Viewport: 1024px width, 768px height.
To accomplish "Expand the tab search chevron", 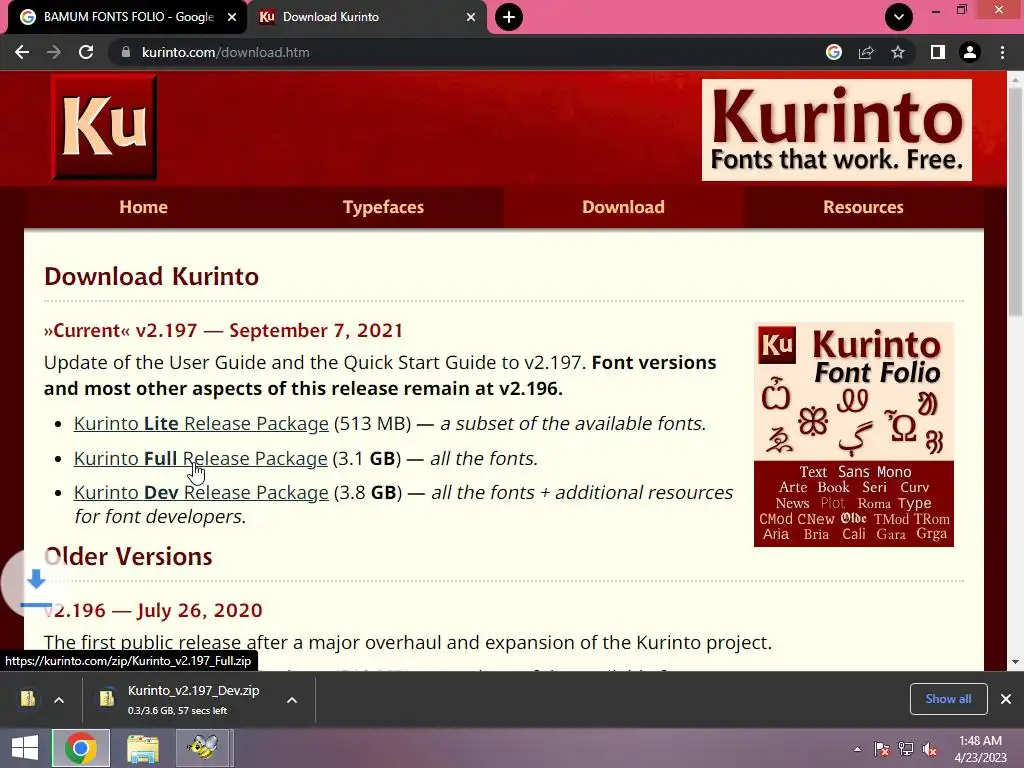I will point(899,17).
